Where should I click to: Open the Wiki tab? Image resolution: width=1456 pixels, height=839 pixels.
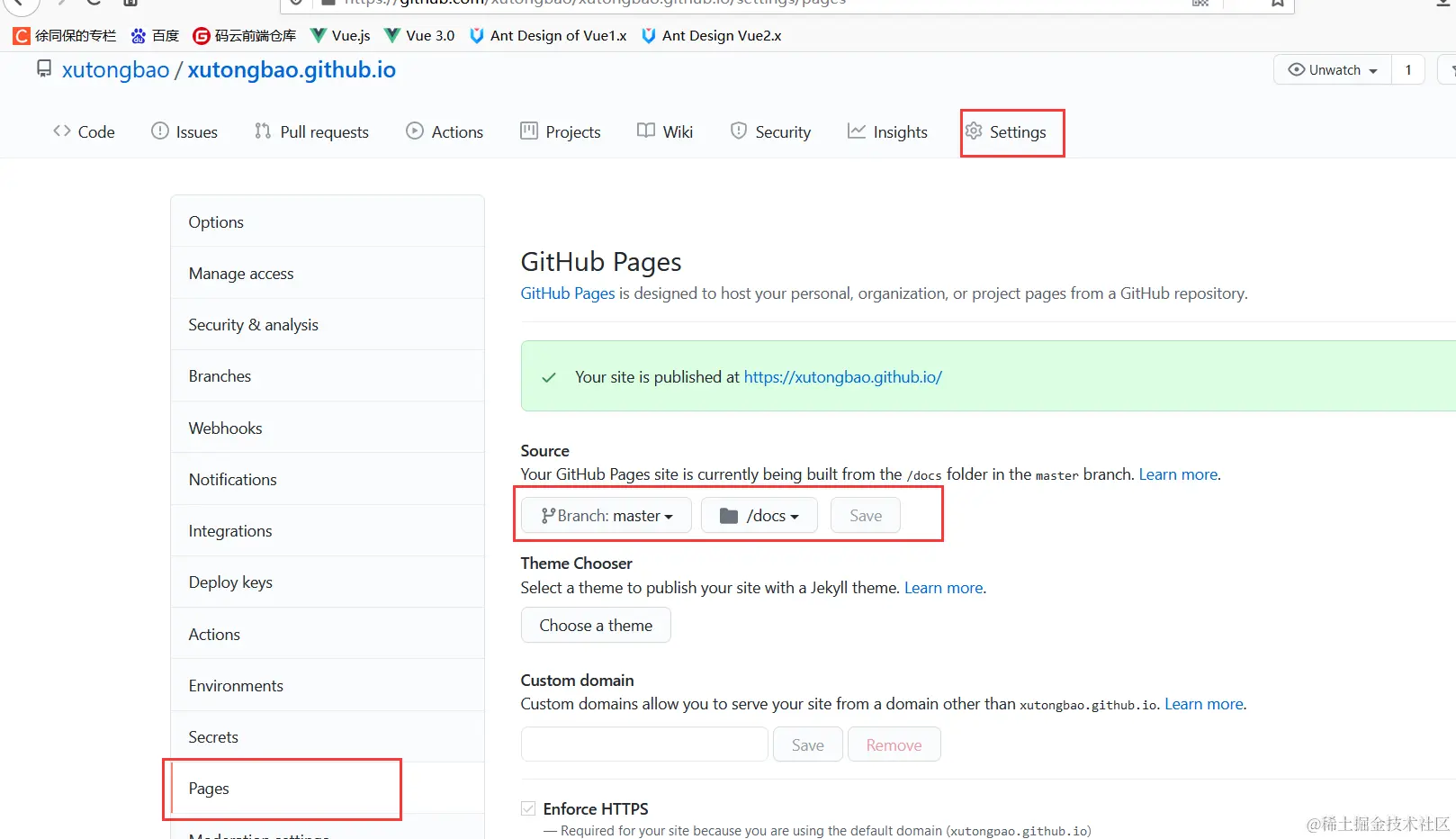(665, 131)
